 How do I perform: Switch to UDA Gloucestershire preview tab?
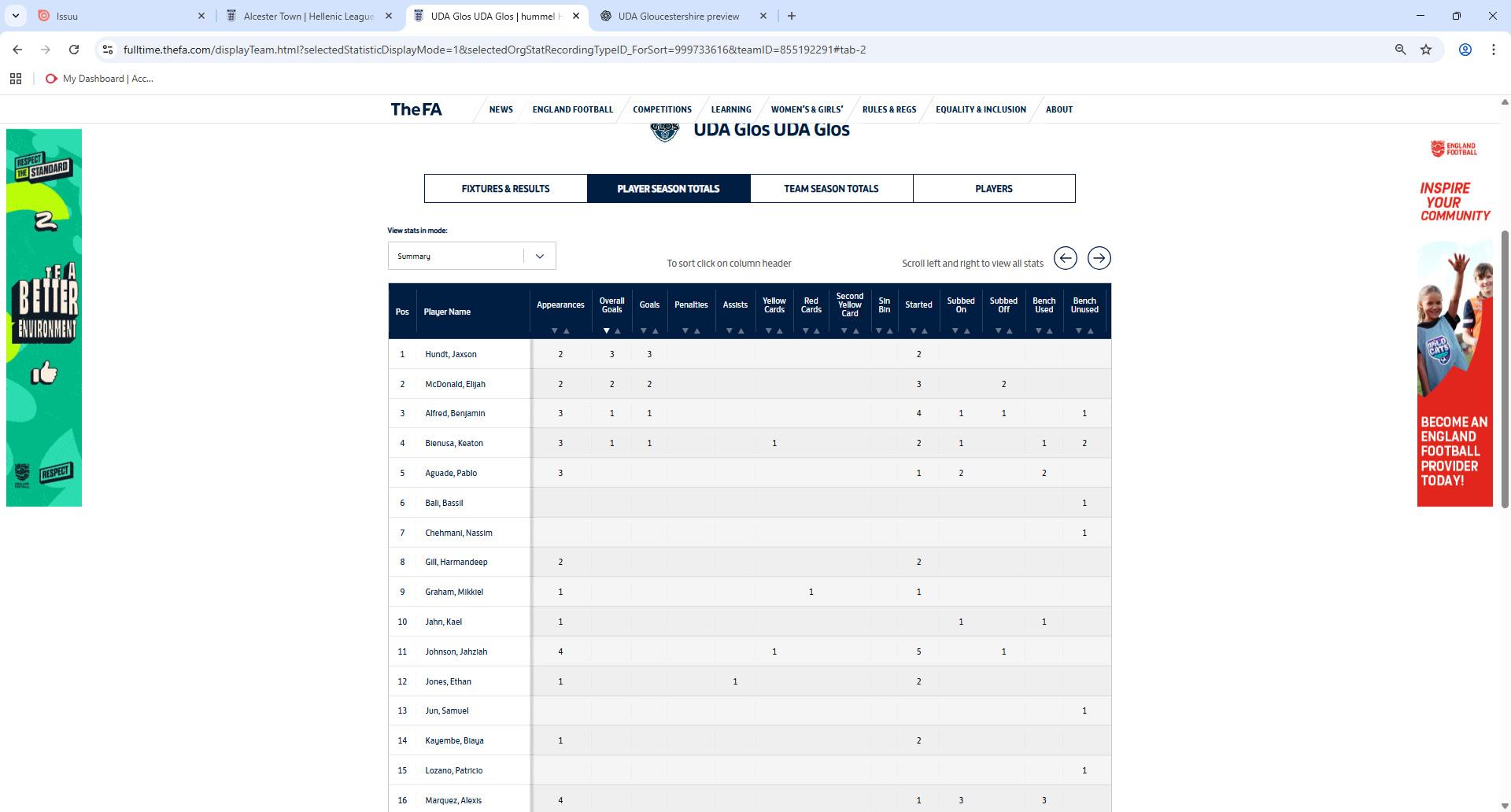(x=683, y=16)
